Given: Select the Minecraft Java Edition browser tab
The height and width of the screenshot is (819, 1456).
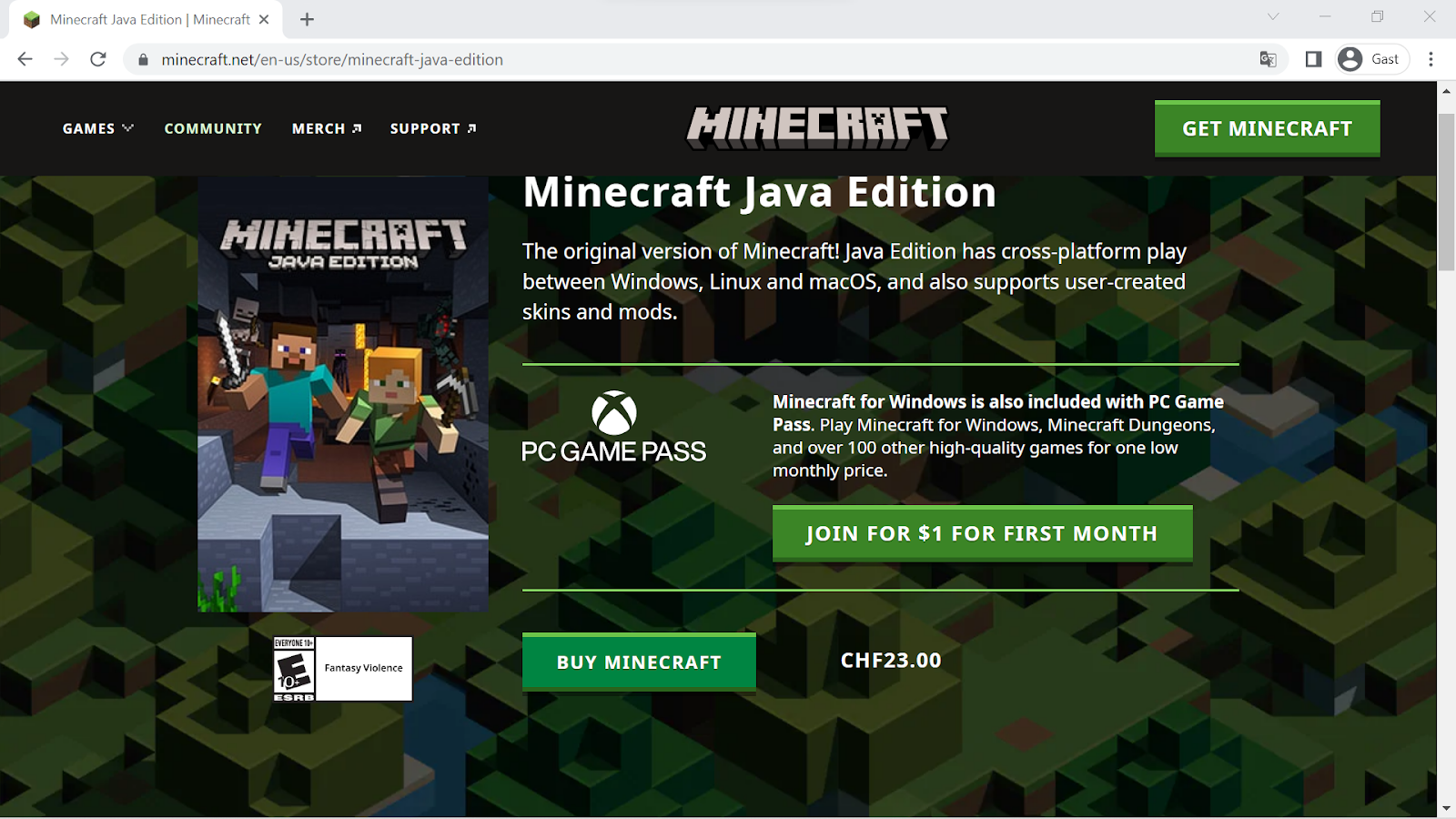Looking at the screenshot, I should pos(146,19).
